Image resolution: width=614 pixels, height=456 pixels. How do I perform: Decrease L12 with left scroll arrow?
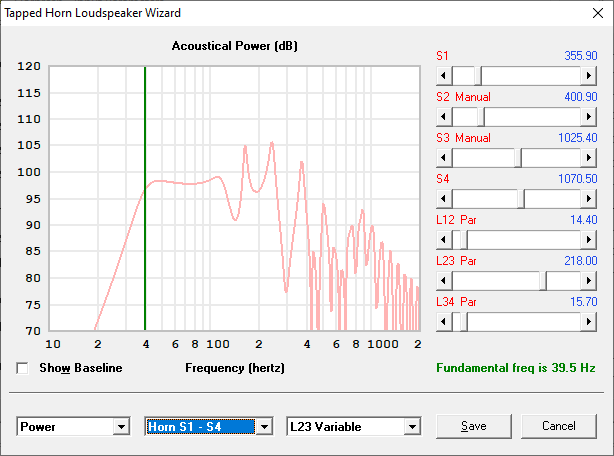click(444, 240)
